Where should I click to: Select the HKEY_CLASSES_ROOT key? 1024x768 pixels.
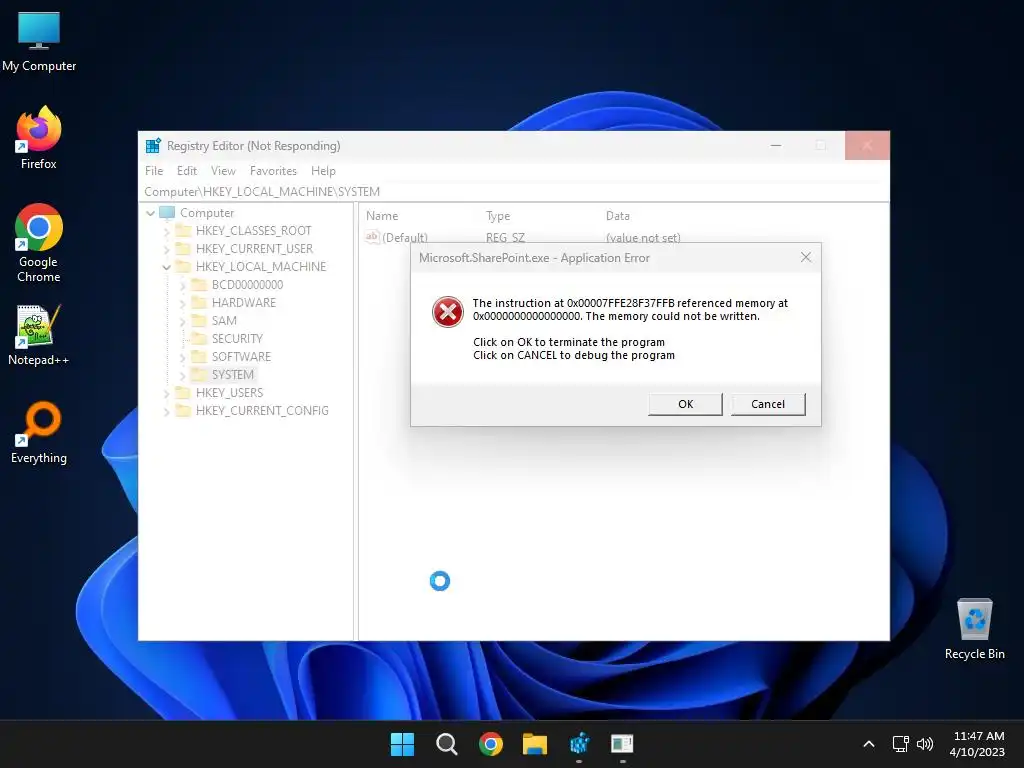tap(253, 231)
